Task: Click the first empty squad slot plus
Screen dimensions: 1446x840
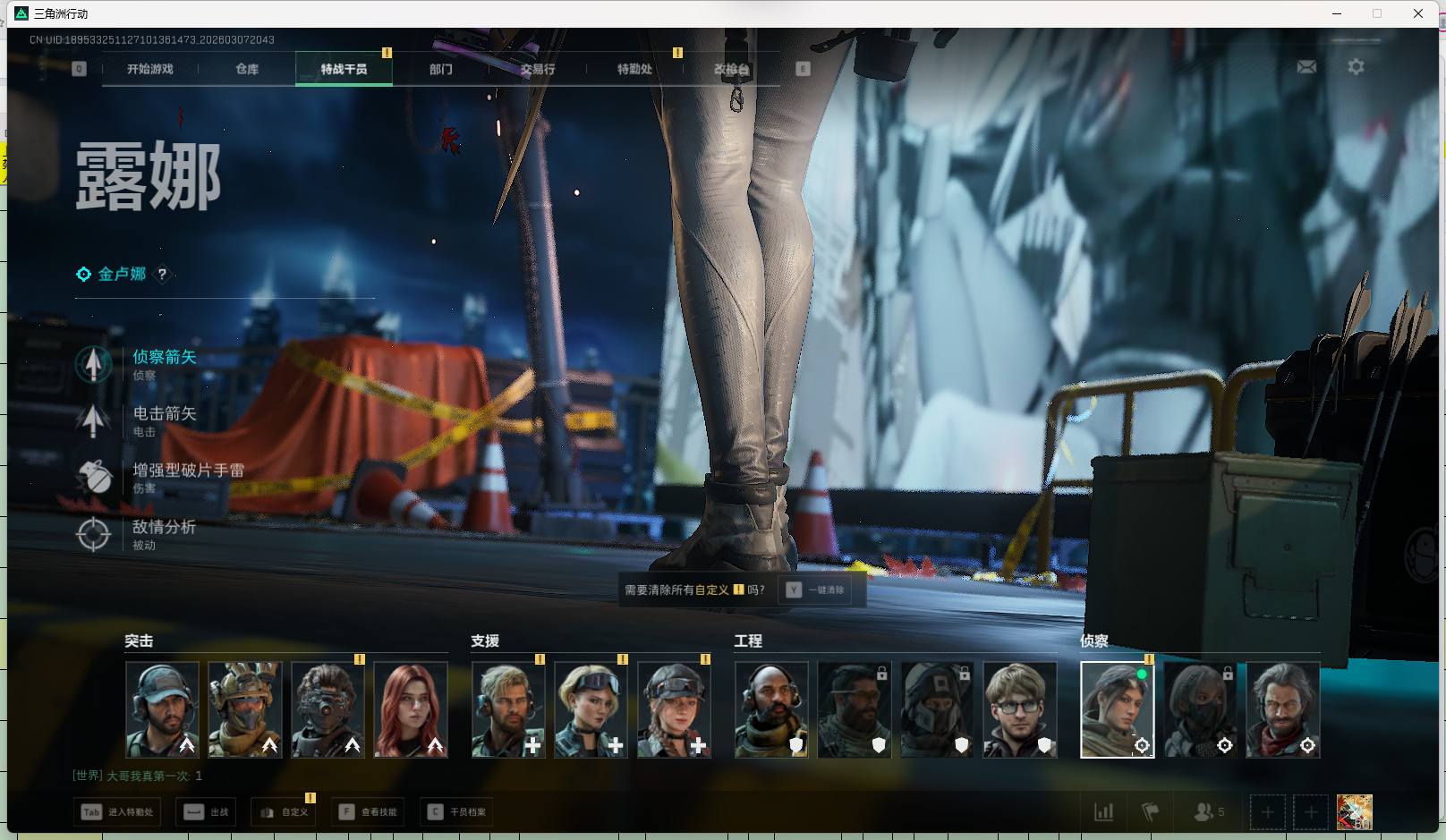Action: [1267, 812]
